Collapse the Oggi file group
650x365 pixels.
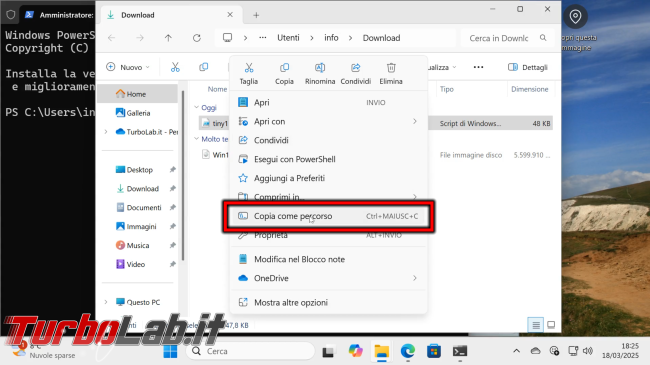click(x=196, y=107)
